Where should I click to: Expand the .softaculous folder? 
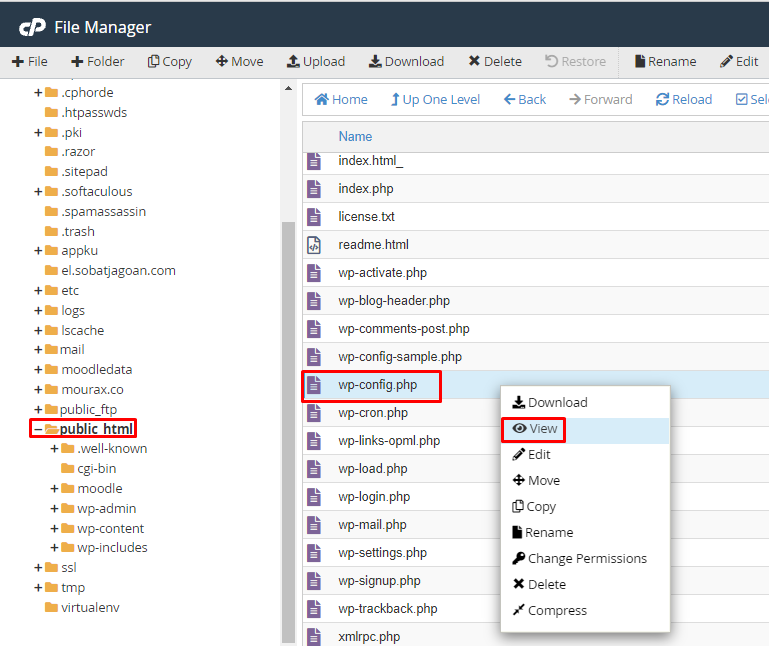(38, 192)
